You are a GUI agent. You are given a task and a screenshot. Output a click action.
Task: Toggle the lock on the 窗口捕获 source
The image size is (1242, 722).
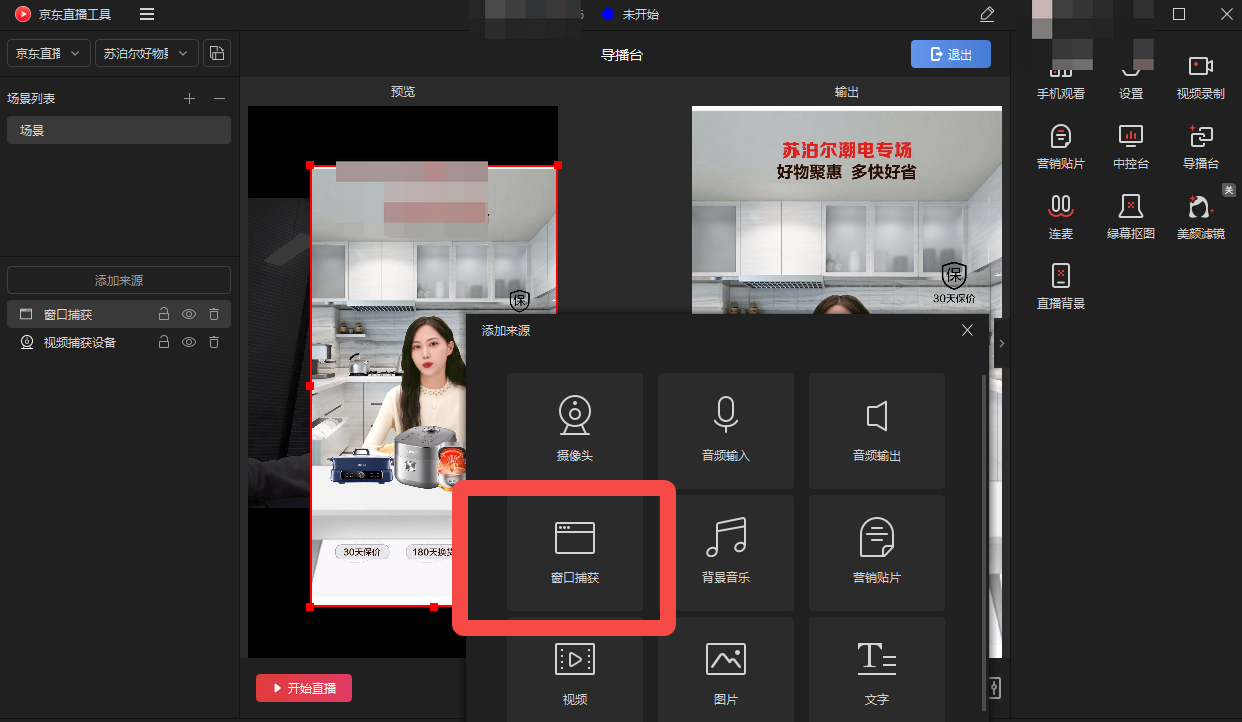pos(164,314)
